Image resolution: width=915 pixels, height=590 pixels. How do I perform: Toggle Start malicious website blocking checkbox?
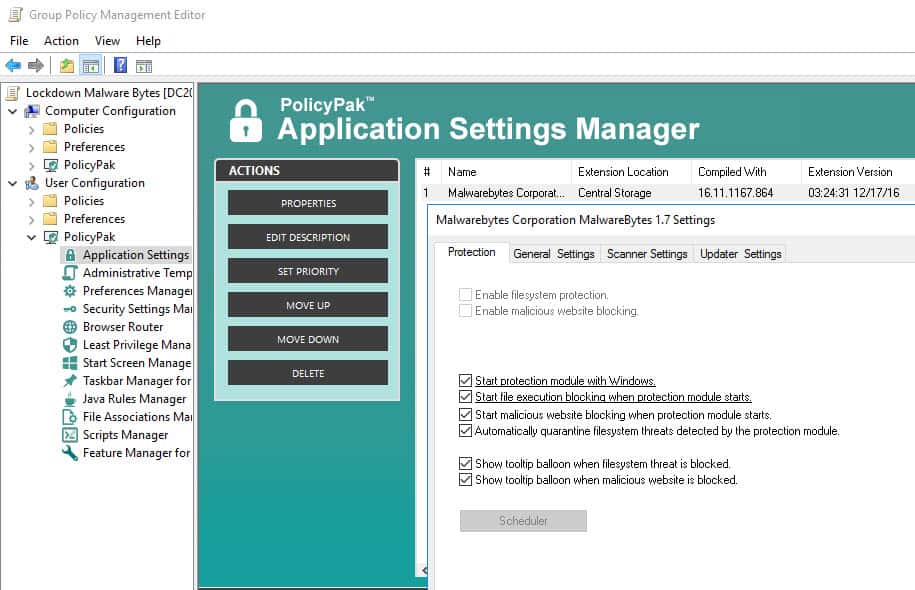click(465, 414)
